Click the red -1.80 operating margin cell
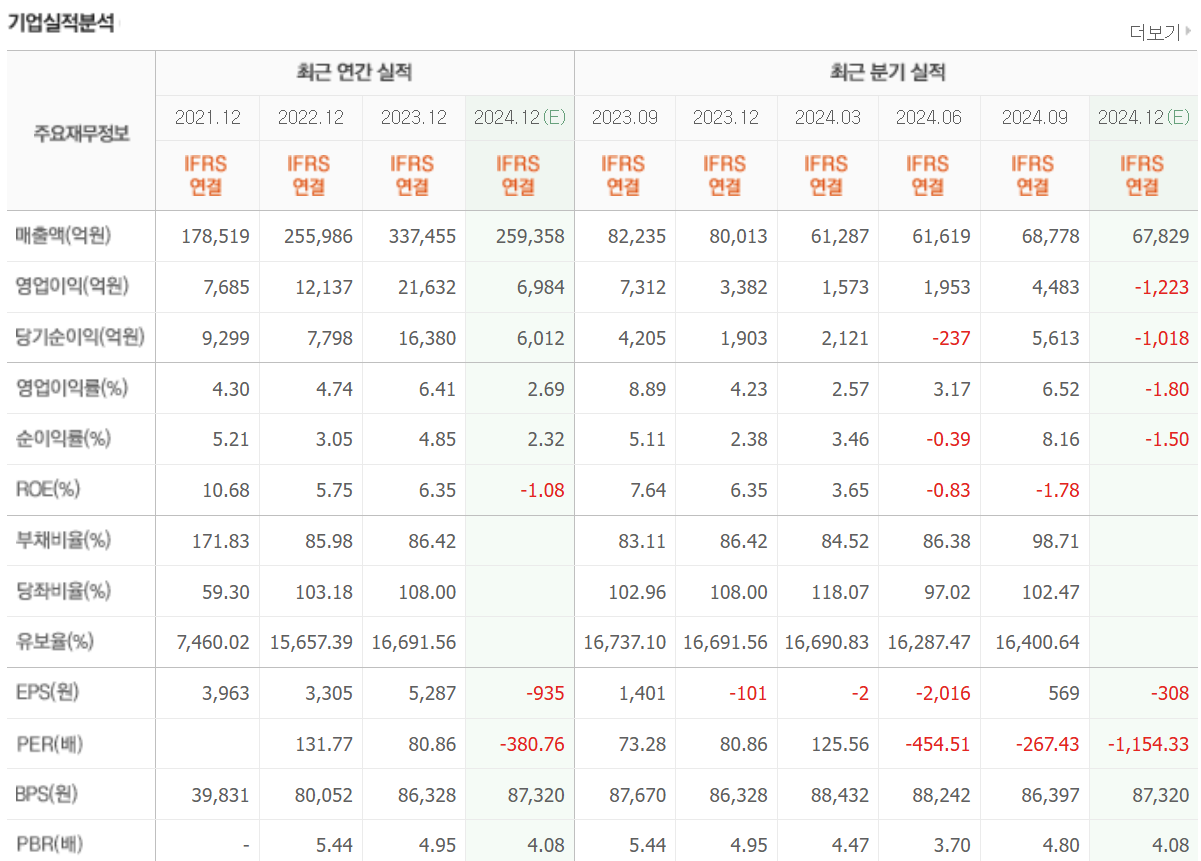The height and width of the screenshot is (861, 1201). pyautogui.click(x=1167, y=390)
